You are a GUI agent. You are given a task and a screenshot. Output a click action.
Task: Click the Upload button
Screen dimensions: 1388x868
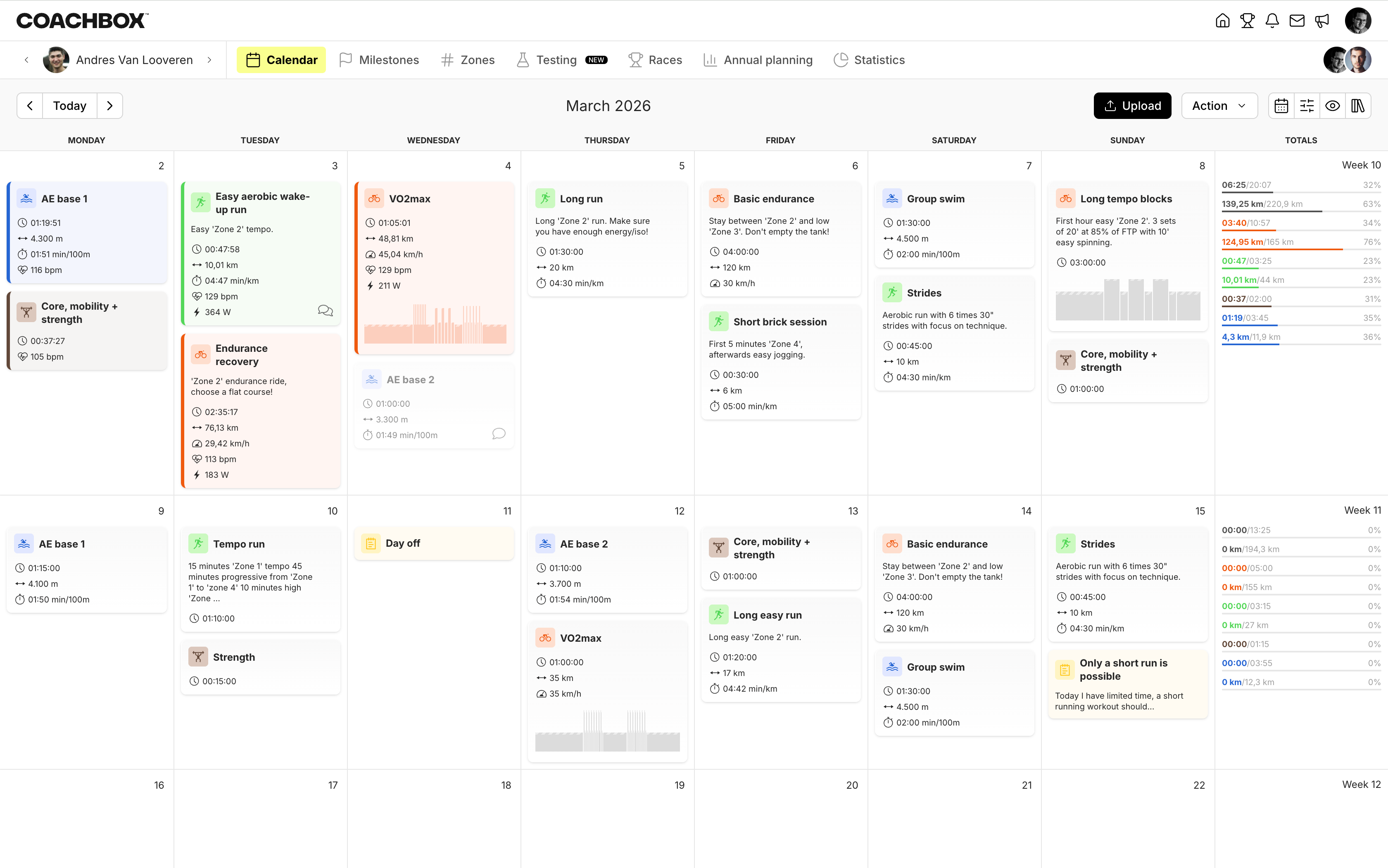[x=1132, y=106]
